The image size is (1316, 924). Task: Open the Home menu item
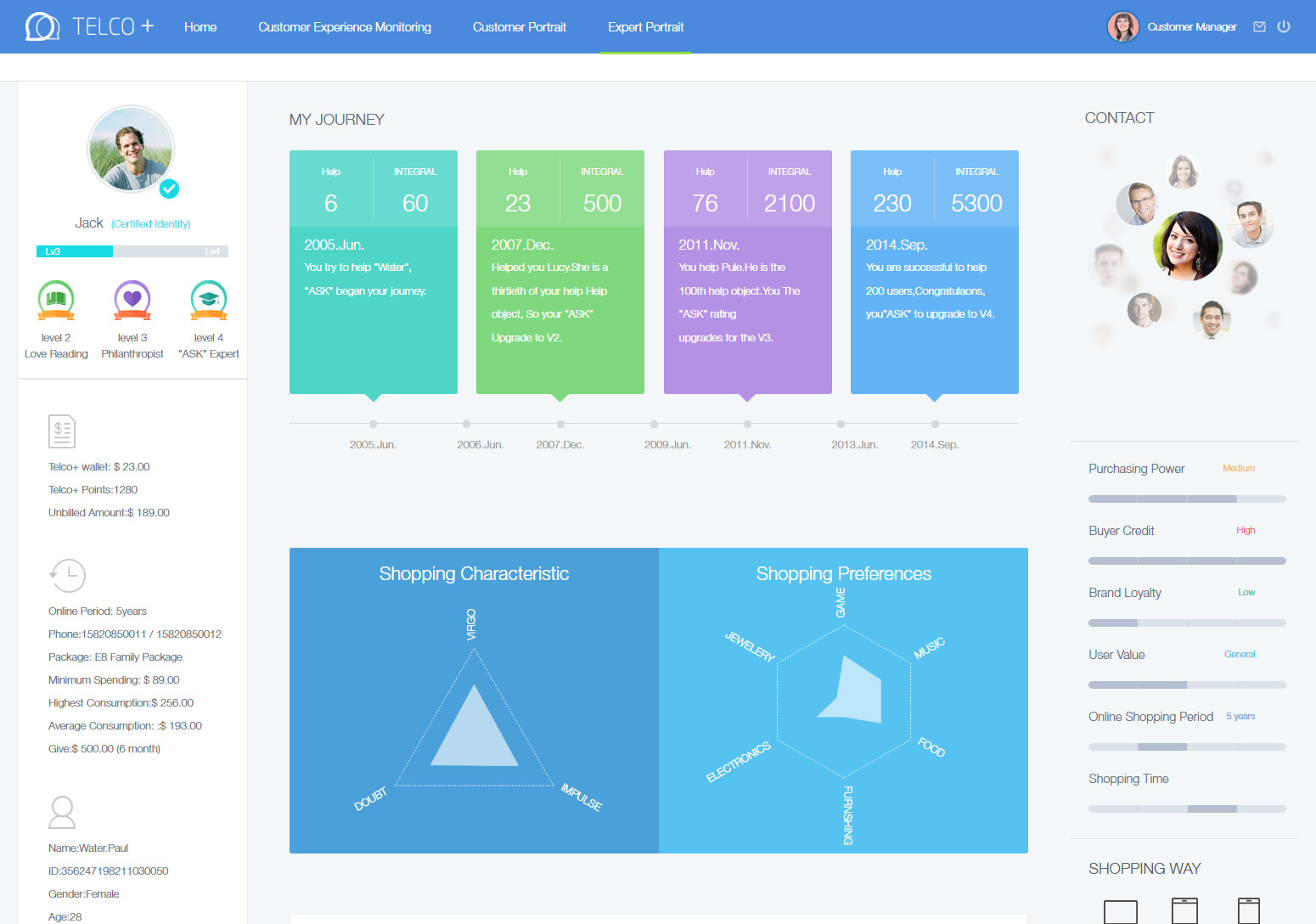pyautogui.click(x=200, y=27)
